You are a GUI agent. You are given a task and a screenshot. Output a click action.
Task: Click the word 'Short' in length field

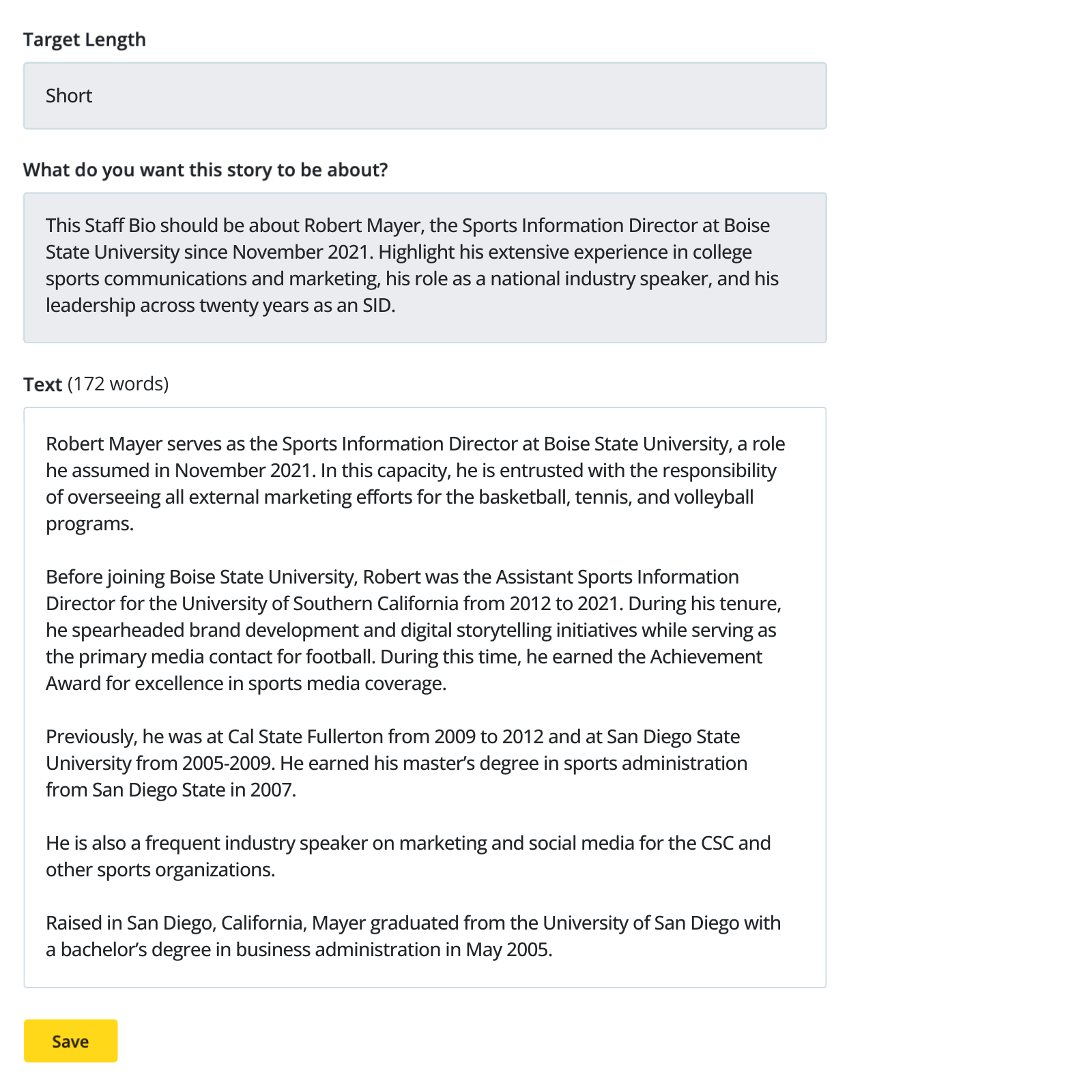pyautogui.click(x=69, y=96)
